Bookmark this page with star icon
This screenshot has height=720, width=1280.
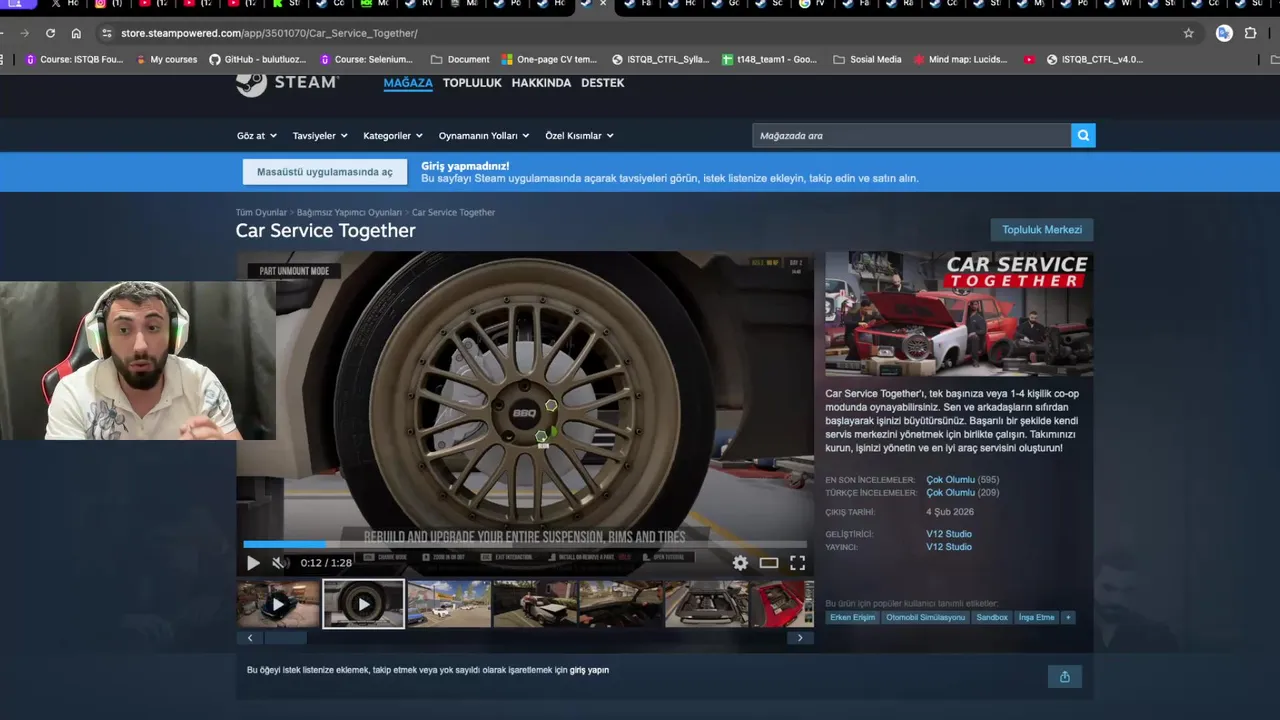pyautogui.click(x=1188, y=33)
